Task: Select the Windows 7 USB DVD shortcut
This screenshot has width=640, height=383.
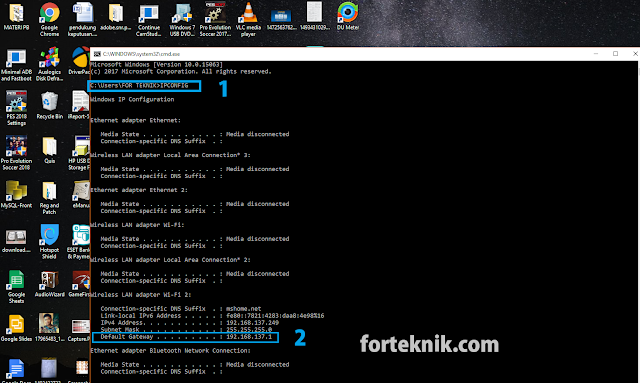Action: (182, 20)
